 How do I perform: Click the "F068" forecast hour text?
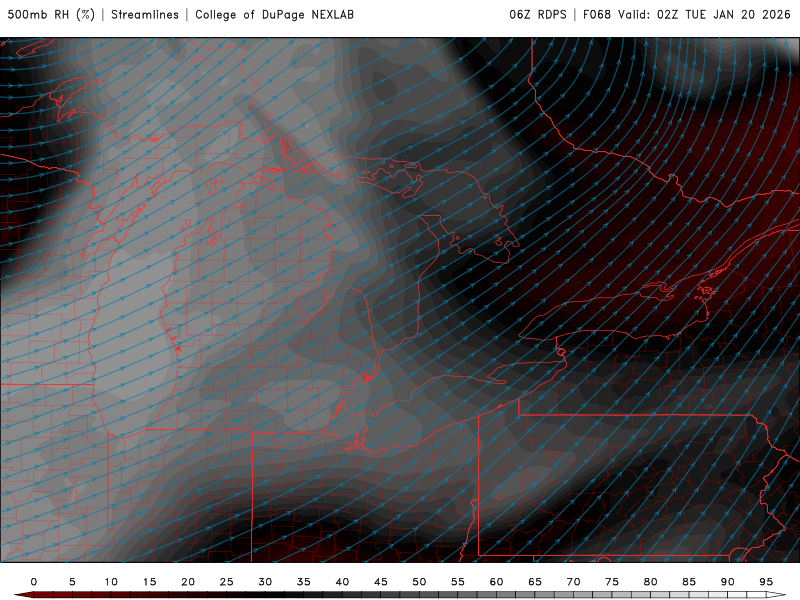(x=596, y=14)
